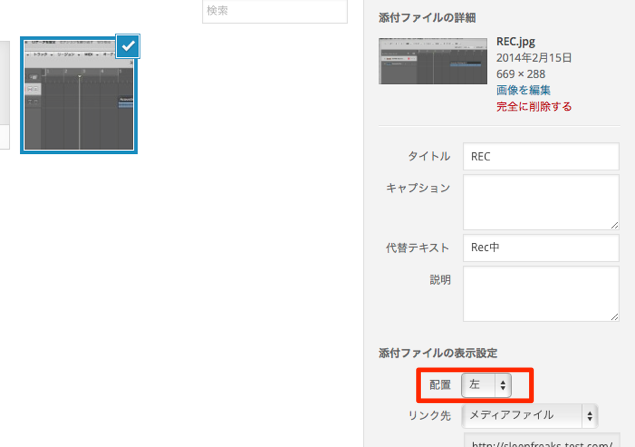Click the link URL field below リンク先
The height and width of the screenshot is (447, 635).
tap(542, 440)
